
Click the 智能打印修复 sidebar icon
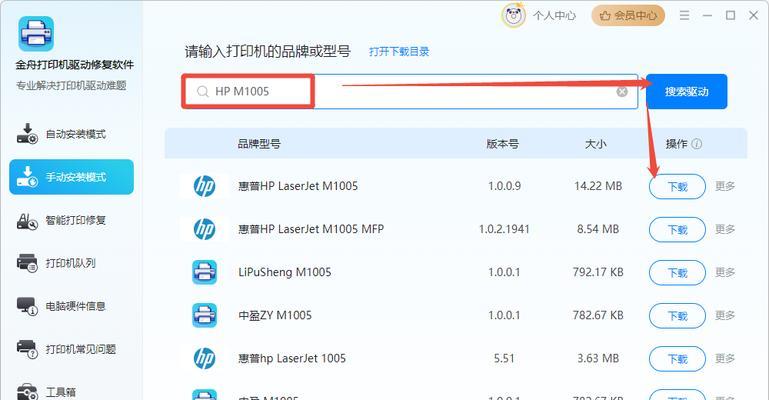pos(27,221)
